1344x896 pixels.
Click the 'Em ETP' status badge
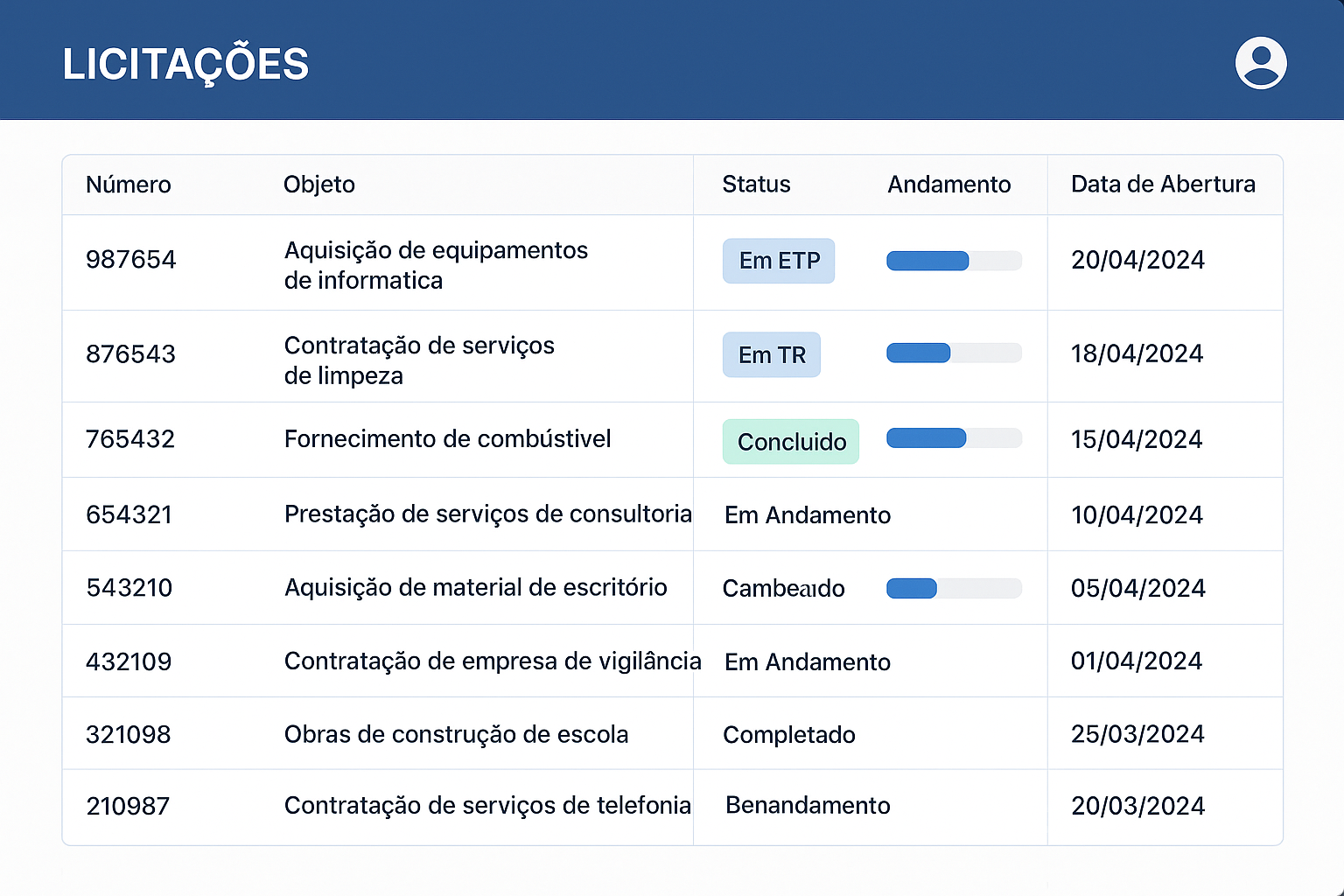coord(779,261)
